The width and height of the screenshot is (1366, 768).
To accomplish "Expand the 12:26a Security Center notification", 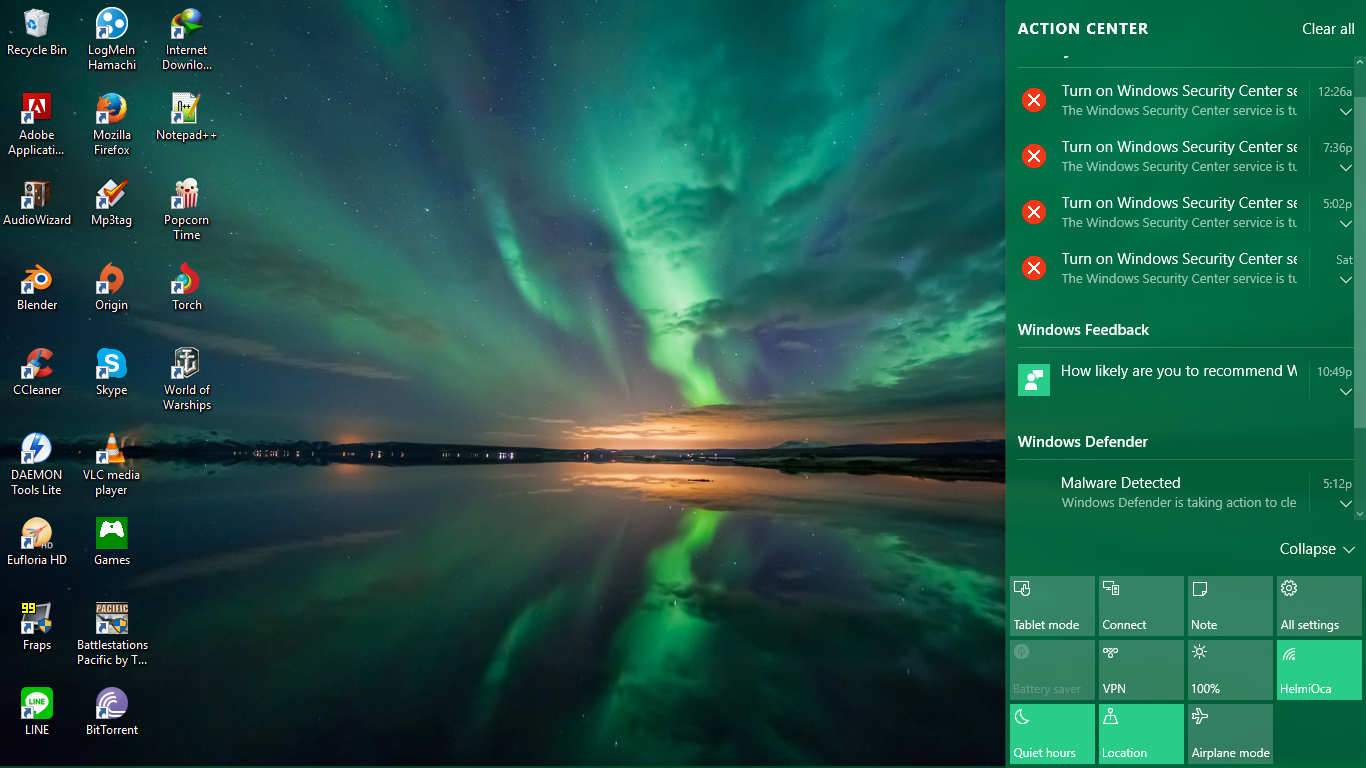I will tap(1346, 112).
